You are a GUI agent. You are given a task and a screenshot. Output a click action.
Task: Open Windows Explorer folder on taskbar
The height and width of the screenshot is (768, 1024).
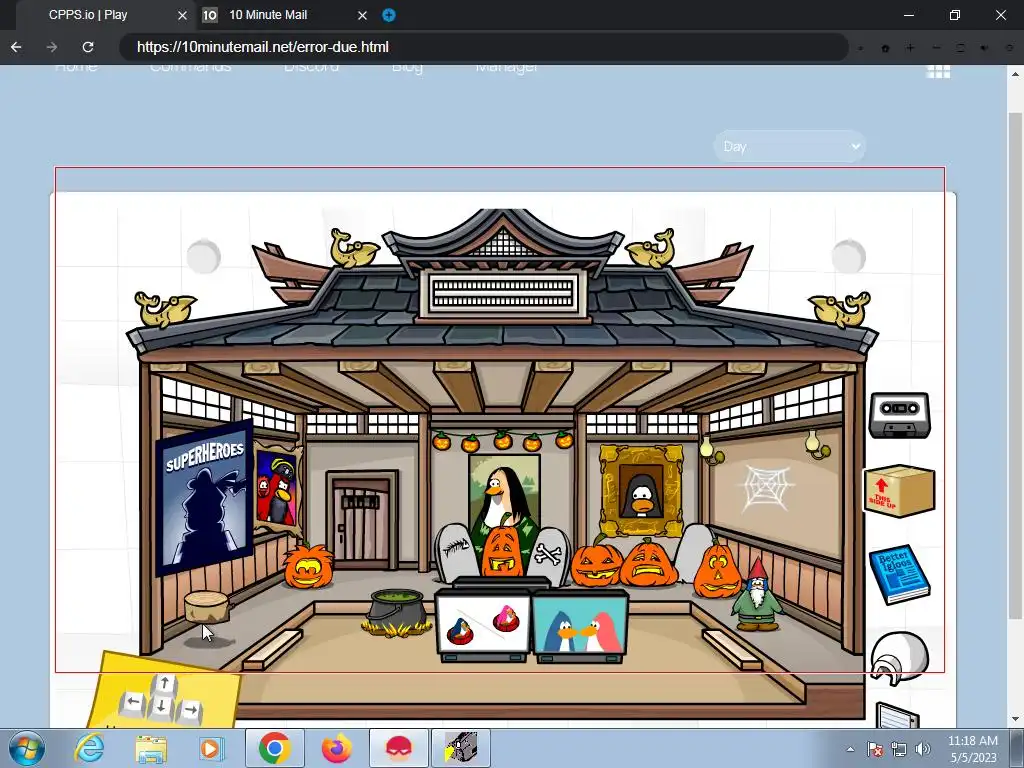(151, 748)
